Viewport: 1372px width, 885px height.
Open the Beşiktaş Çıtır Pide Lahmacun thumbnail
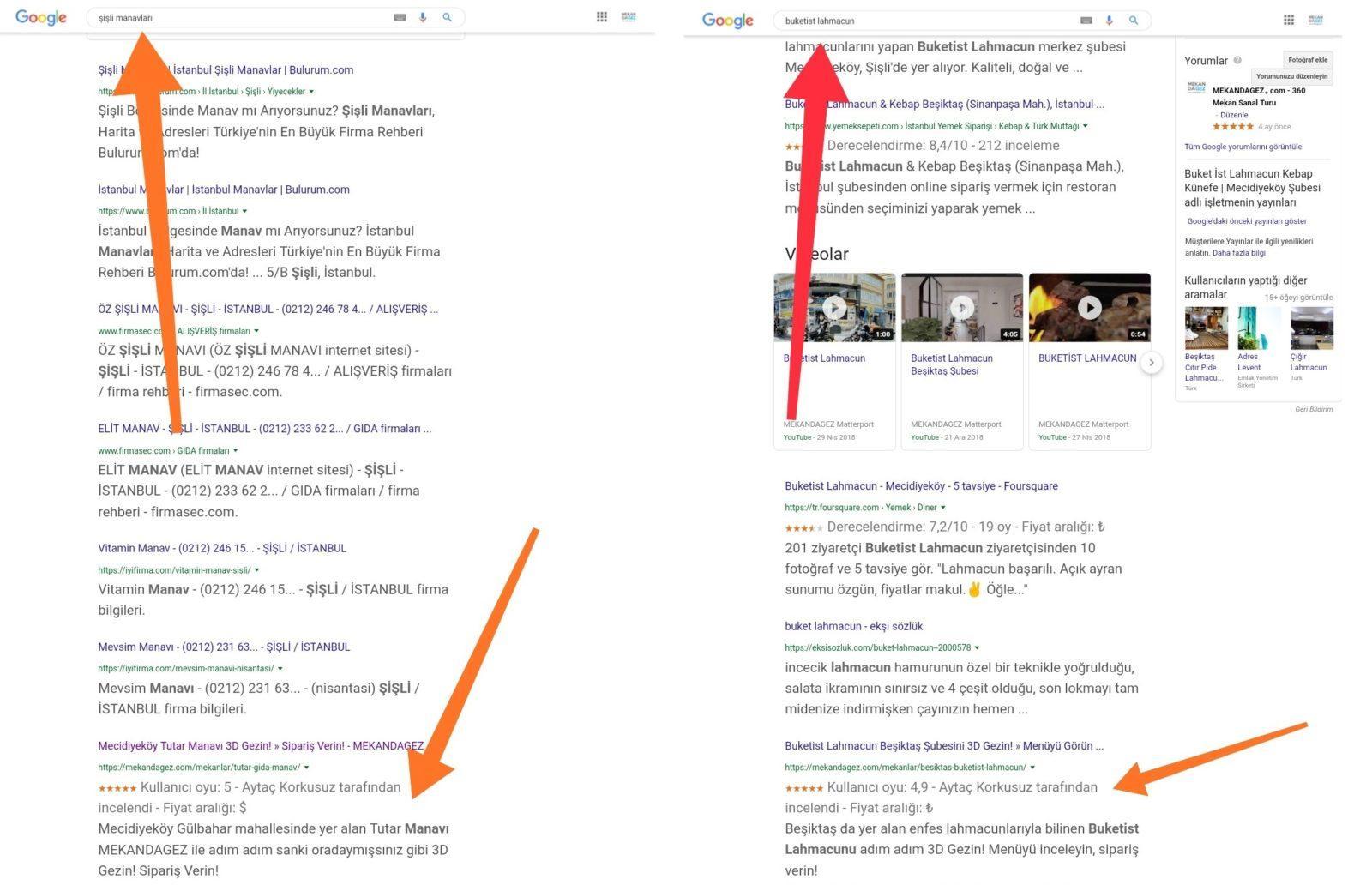(1206, 328)
